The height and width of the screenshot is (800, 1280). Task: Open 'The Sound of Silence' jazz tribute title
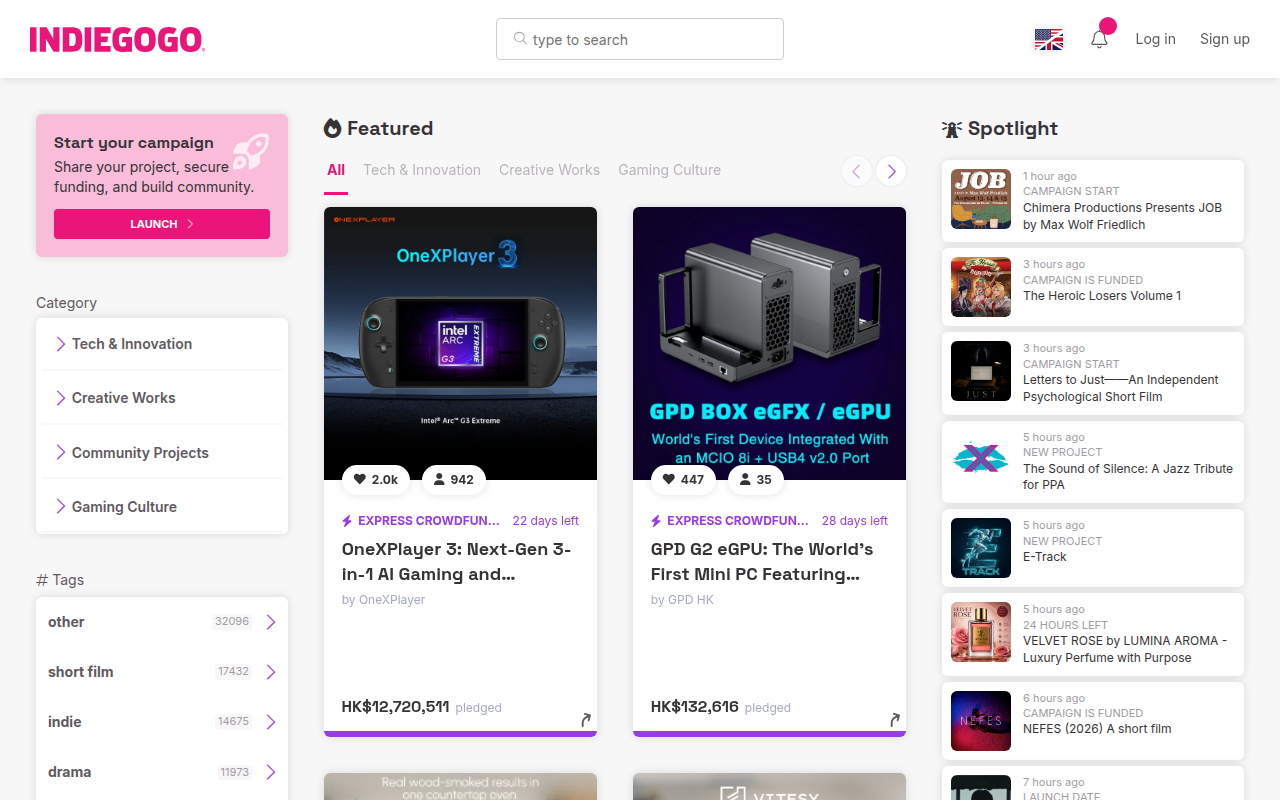point(1128,477)
